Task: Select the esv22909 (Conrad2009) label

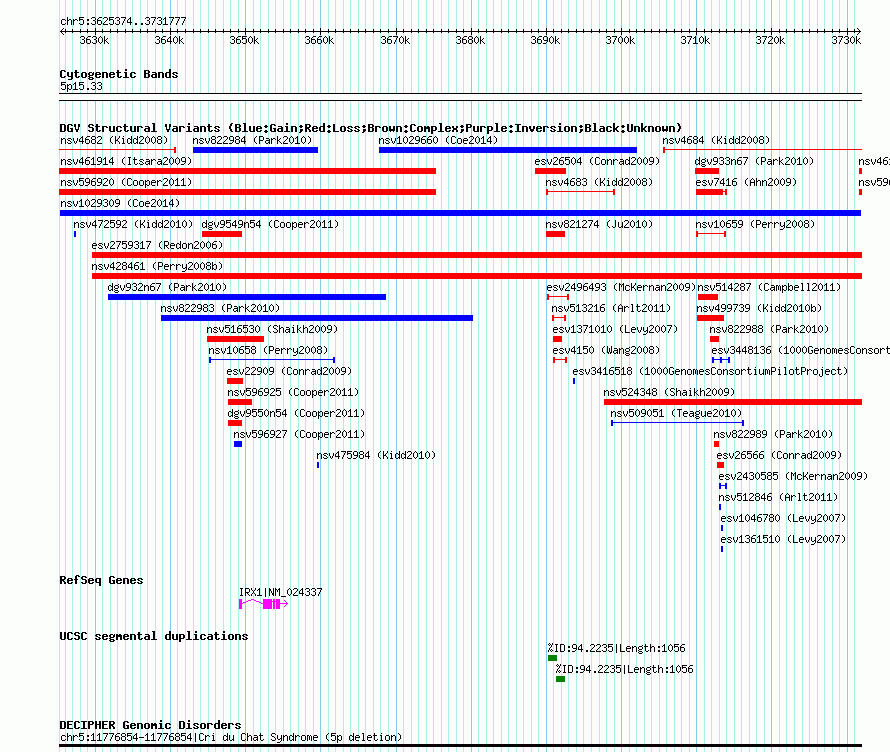Action: click(289, 371)
